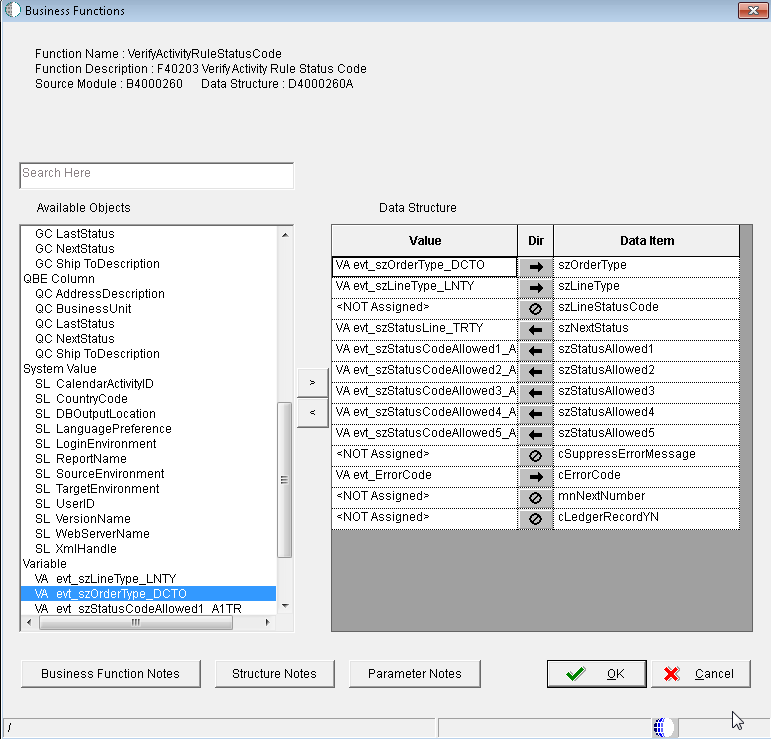Select the QBE Column category

point(59,279)
